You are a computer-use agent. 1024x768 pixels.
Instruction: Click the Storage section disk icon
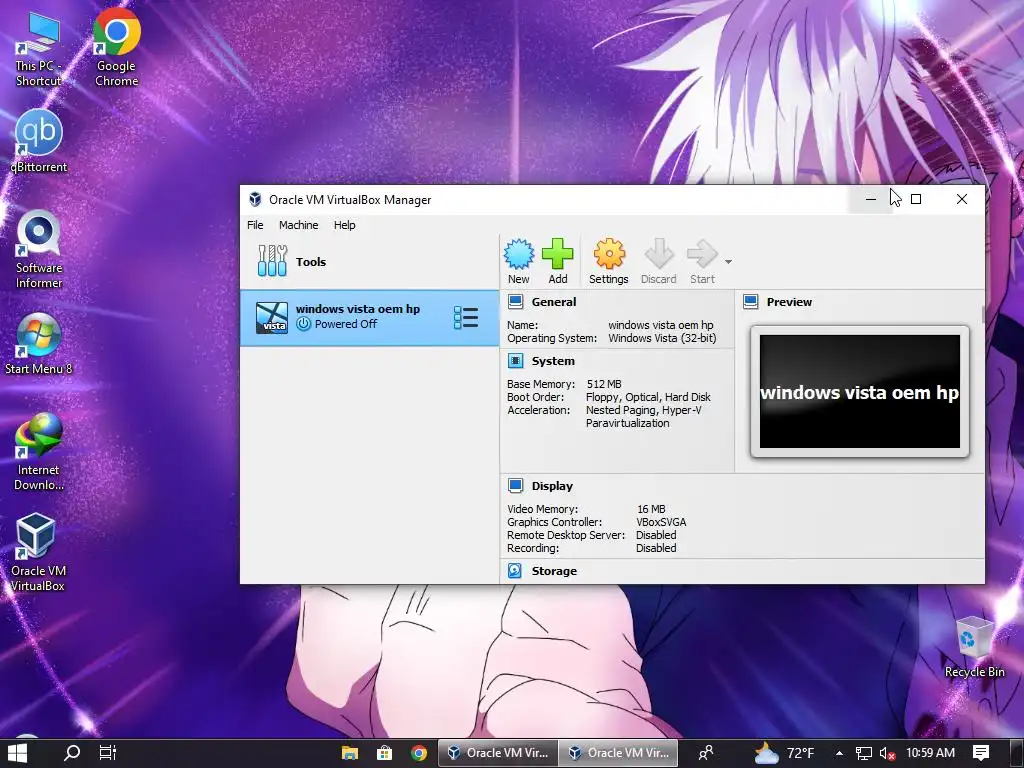(515, 571)
